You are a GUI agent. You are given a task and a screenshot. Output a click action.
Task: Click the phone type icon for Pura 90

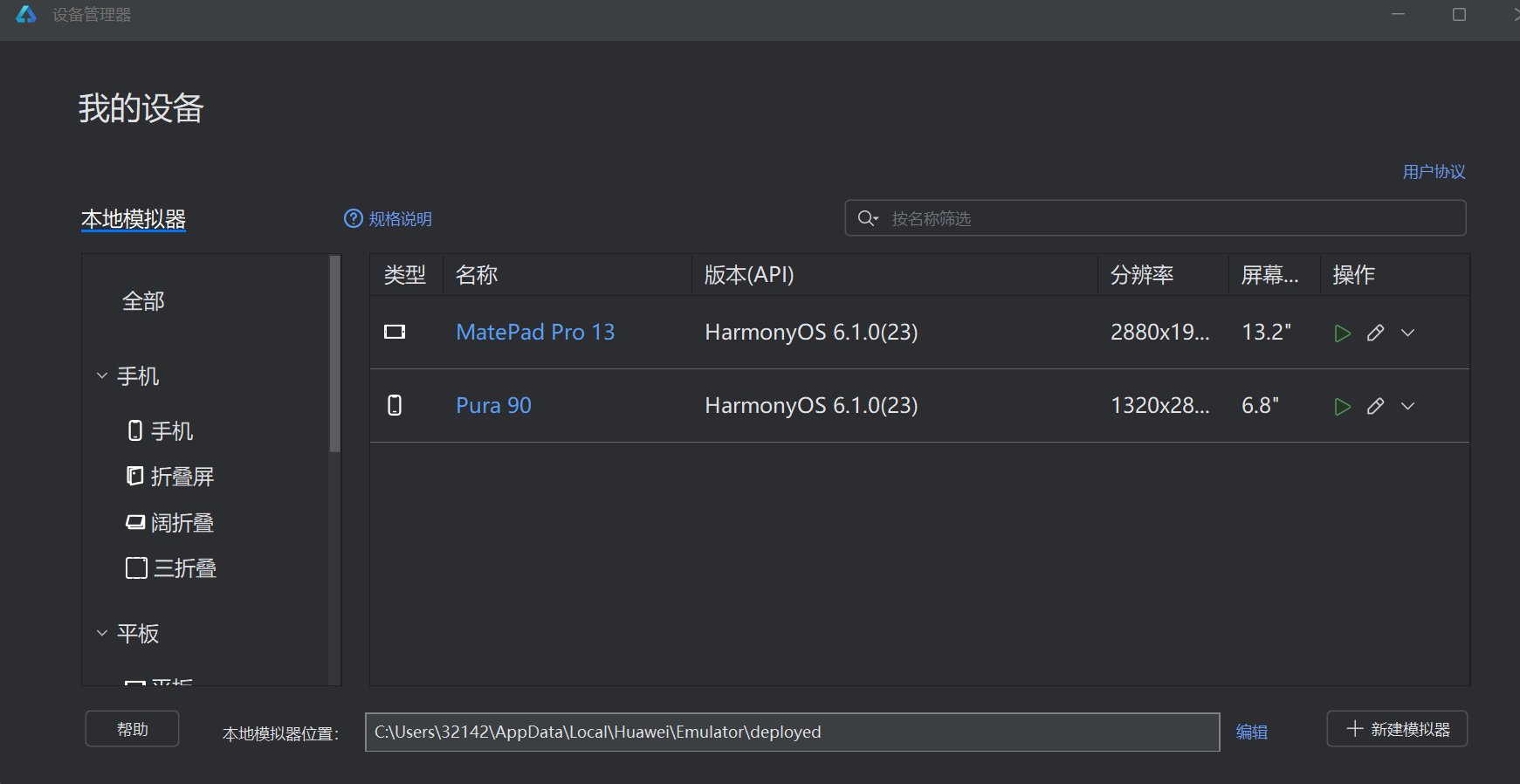click(x=395, y=405)
